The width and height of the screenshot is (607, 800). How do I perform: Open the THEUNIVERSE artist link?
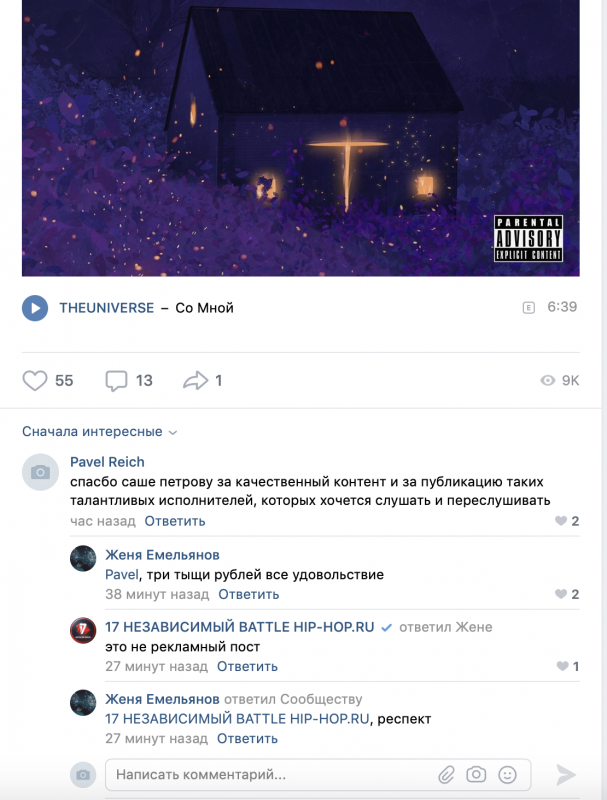(107, 308)
